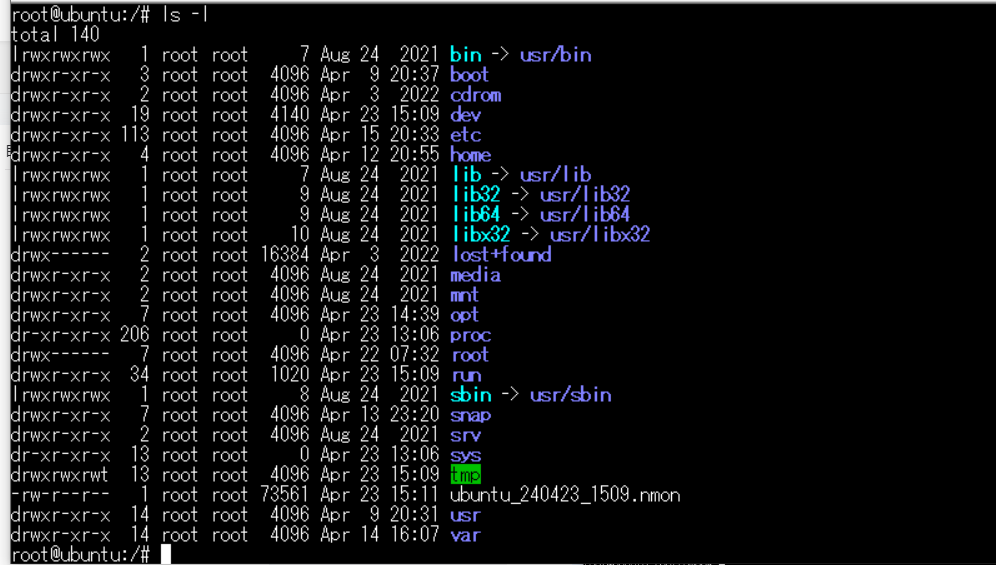
Task: Click the 'ls -l' command text
Action: (x=185, y=15)
